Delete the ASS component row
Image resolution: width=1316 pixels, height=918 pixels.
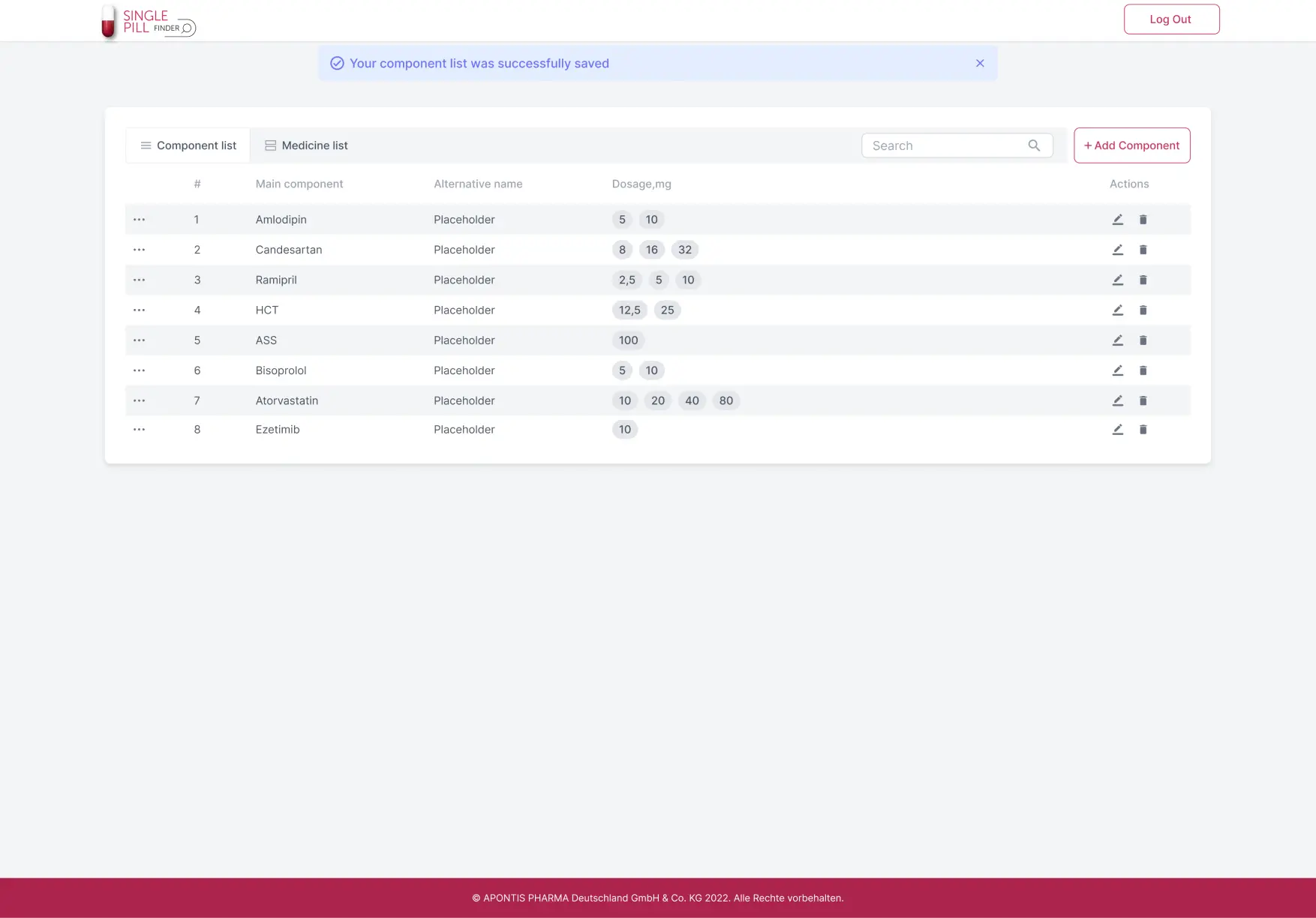pyautogui.click(x=1143, y=340)
